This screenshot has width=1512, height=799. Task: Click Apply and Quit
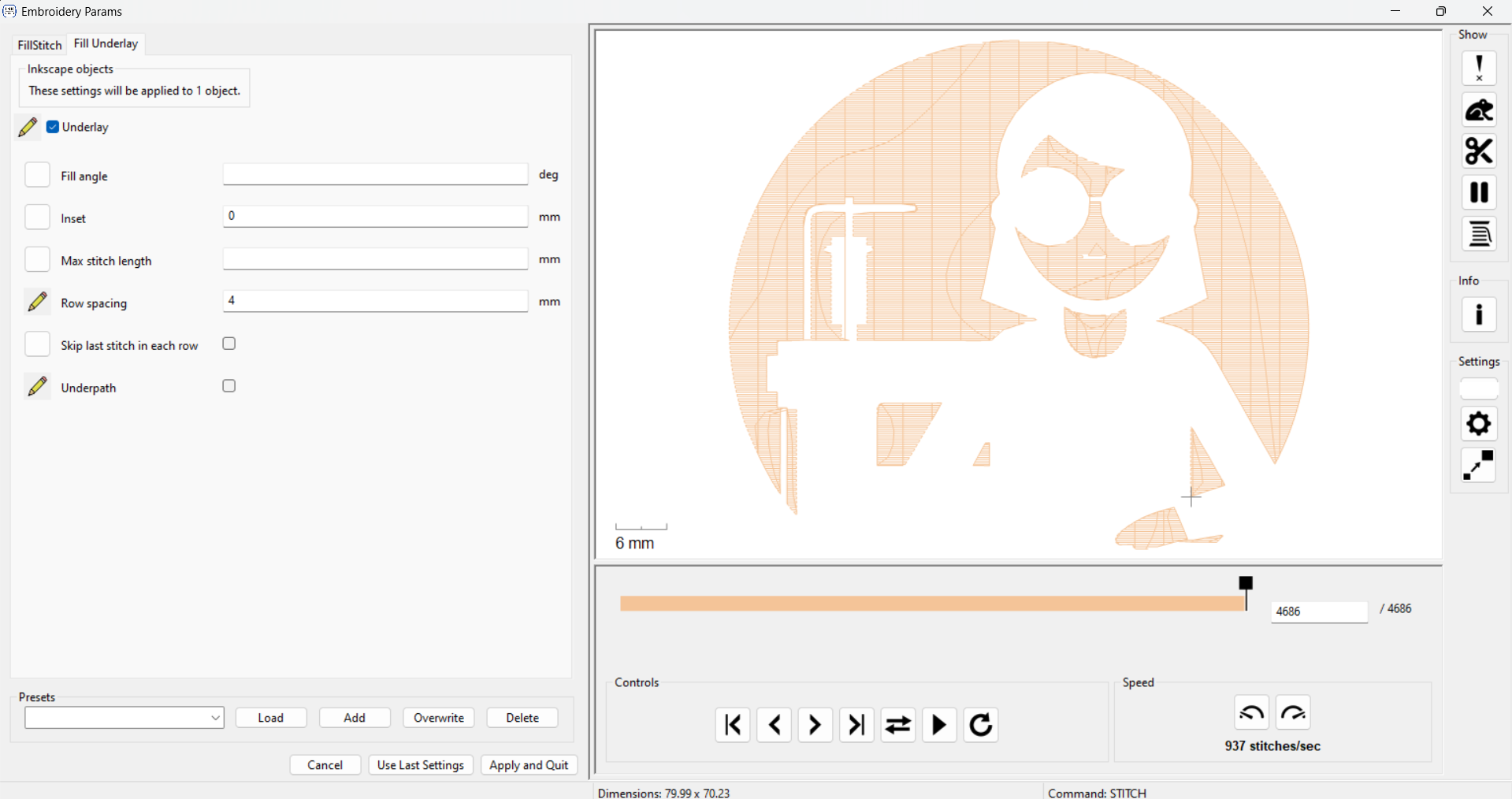pyautogui.click(x=529, y=765)
